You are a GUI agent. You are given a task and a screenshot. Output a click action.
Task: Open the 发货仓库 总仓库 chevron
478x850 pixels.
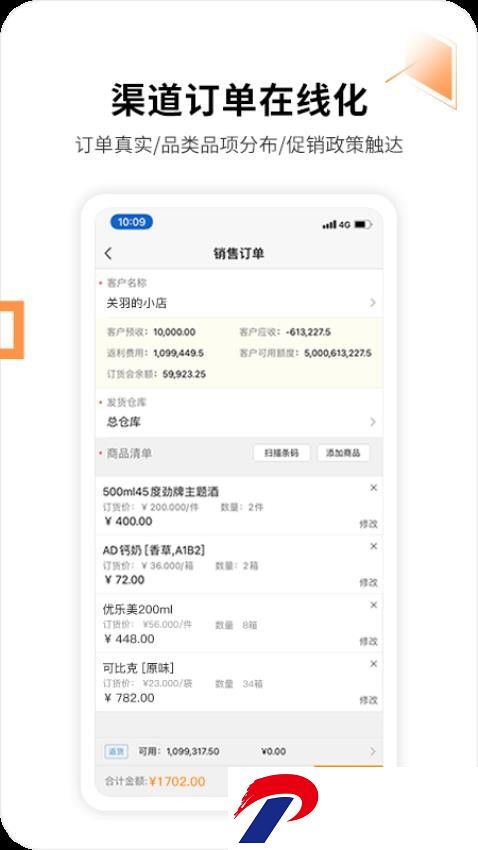pos(372,422)
